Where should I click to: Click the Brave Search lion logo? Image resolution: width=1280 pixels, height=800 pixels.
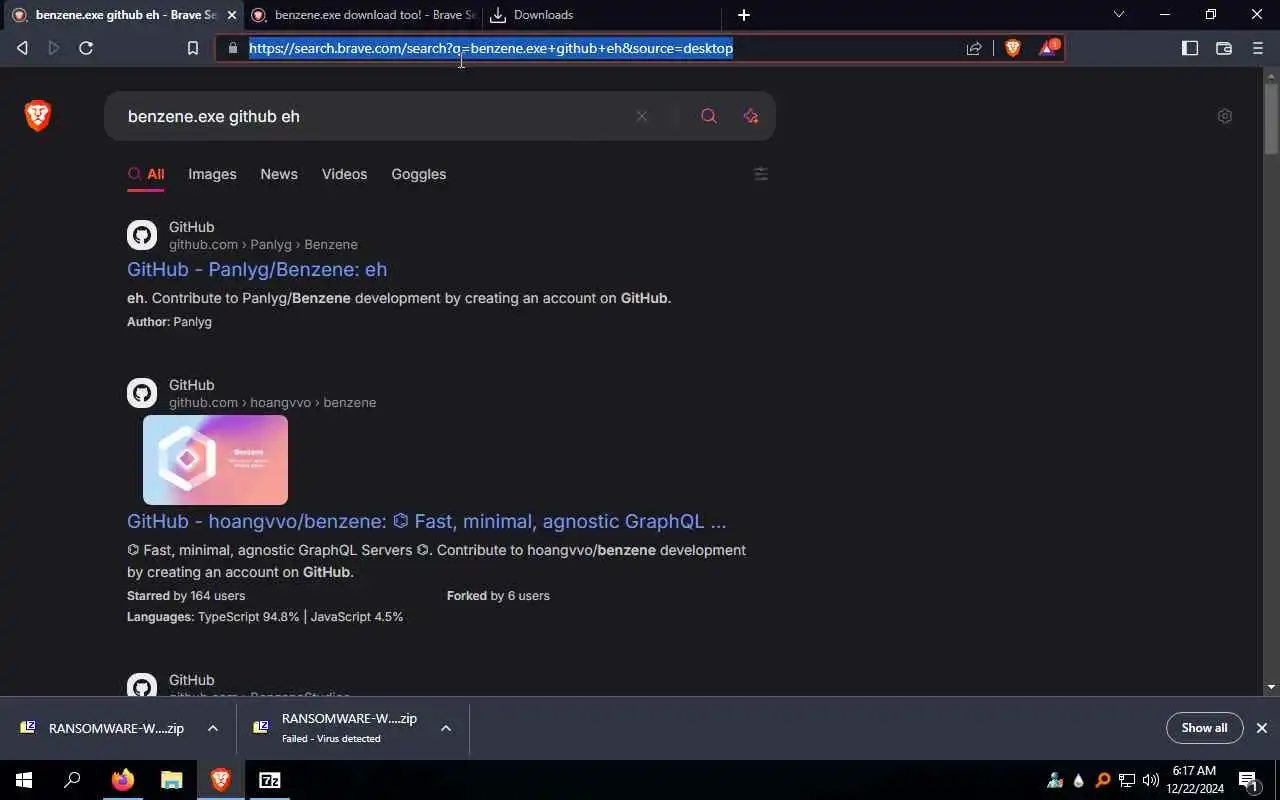tap(38, 116)
